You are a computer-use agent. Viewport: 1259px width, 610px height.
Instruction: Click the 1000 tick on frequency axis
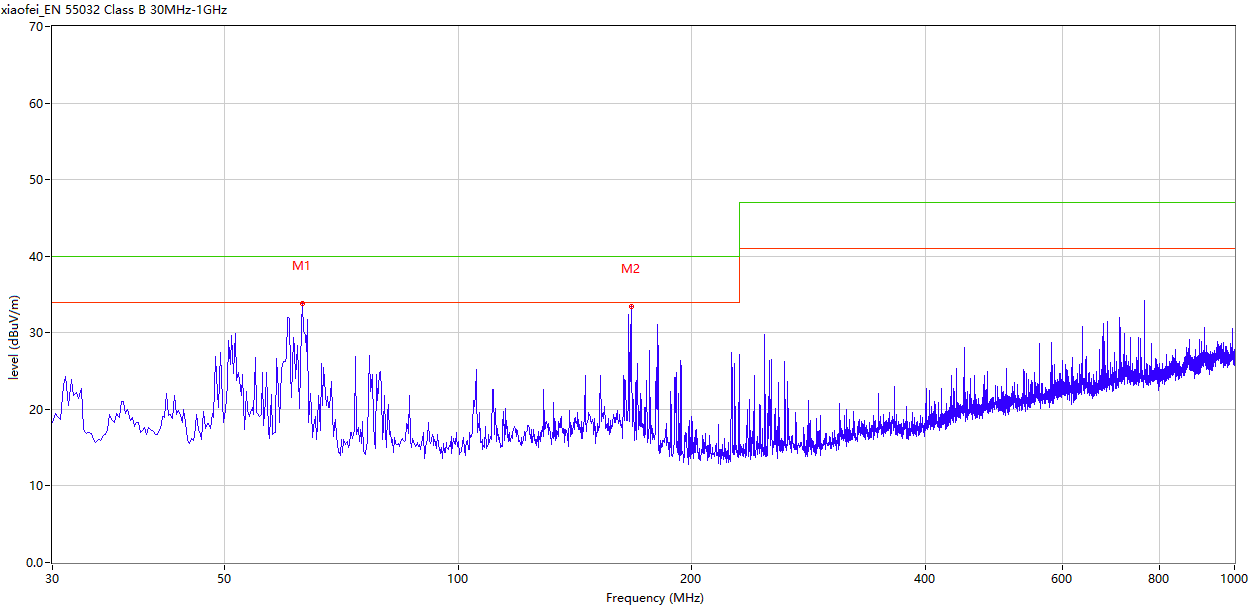point(1233,578)
